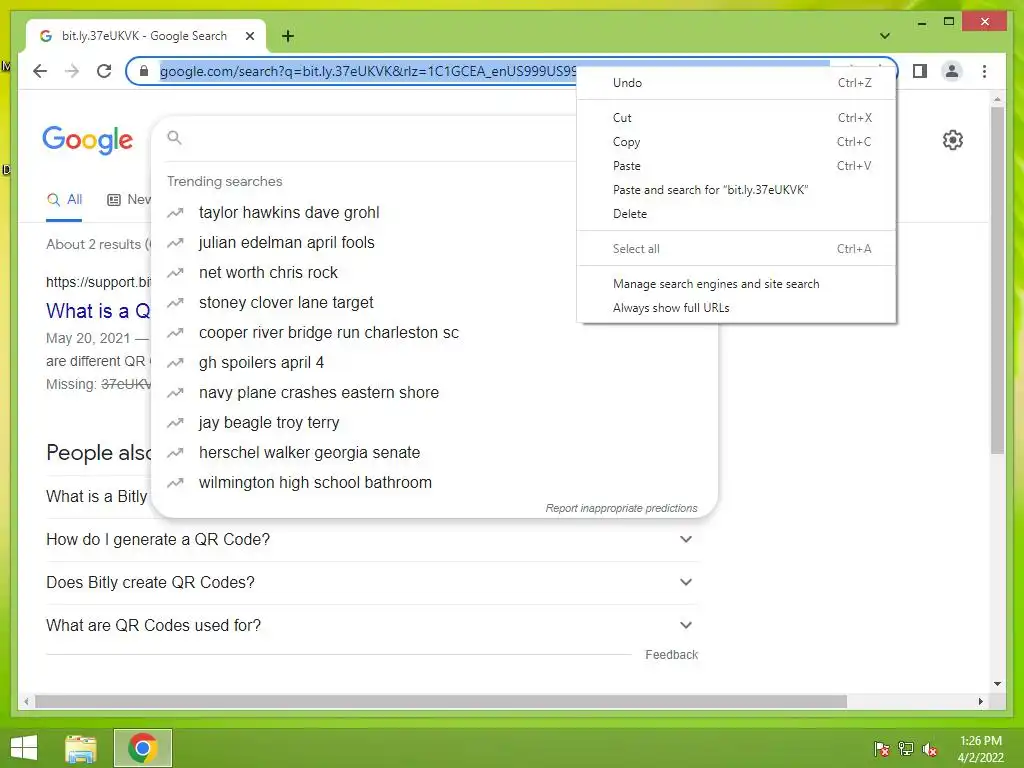The width and height of the screenshot is (1024, 768).
Task: Expand What are QR Codes used for?
Action: click(x=372, y=626)
